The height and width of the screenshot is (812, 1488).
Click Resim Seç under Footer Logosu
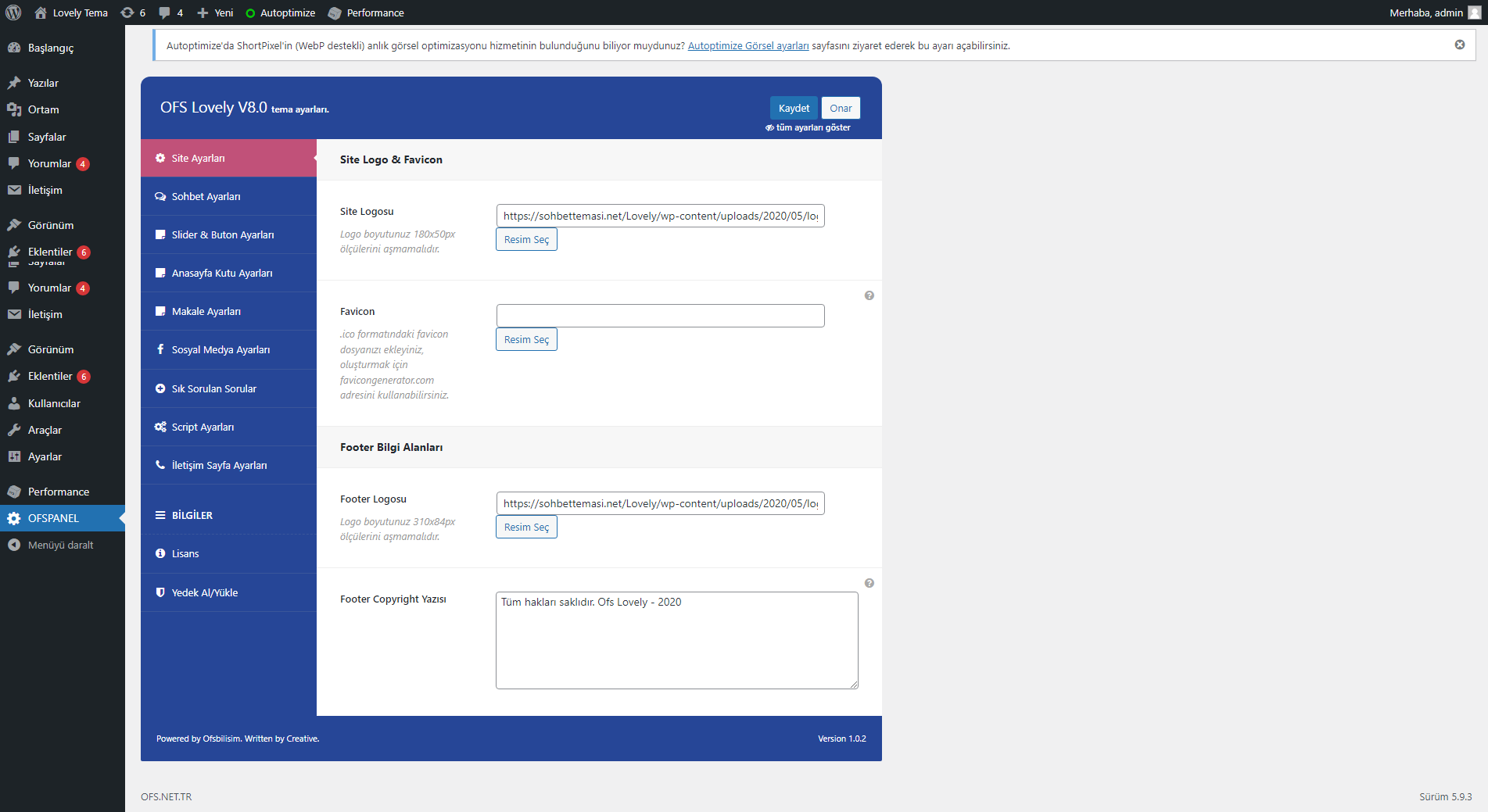tap(526, 527)
